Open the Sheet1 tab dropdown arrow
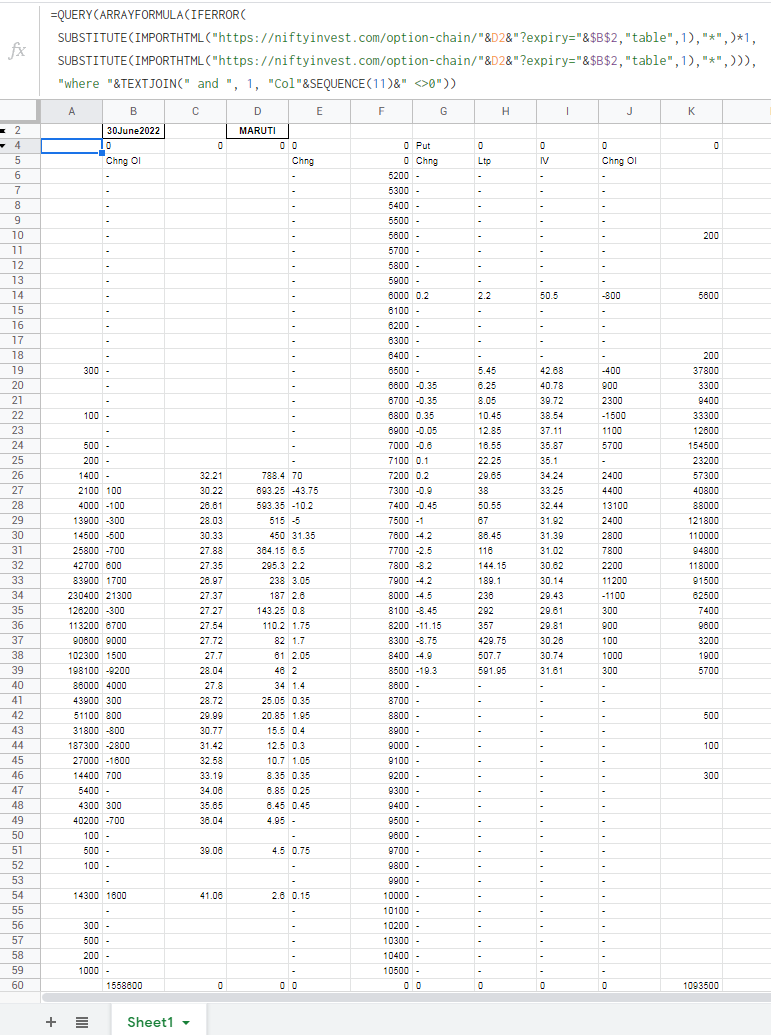771x1035 pixels. pyautogui.click(x=186, y=1022)
